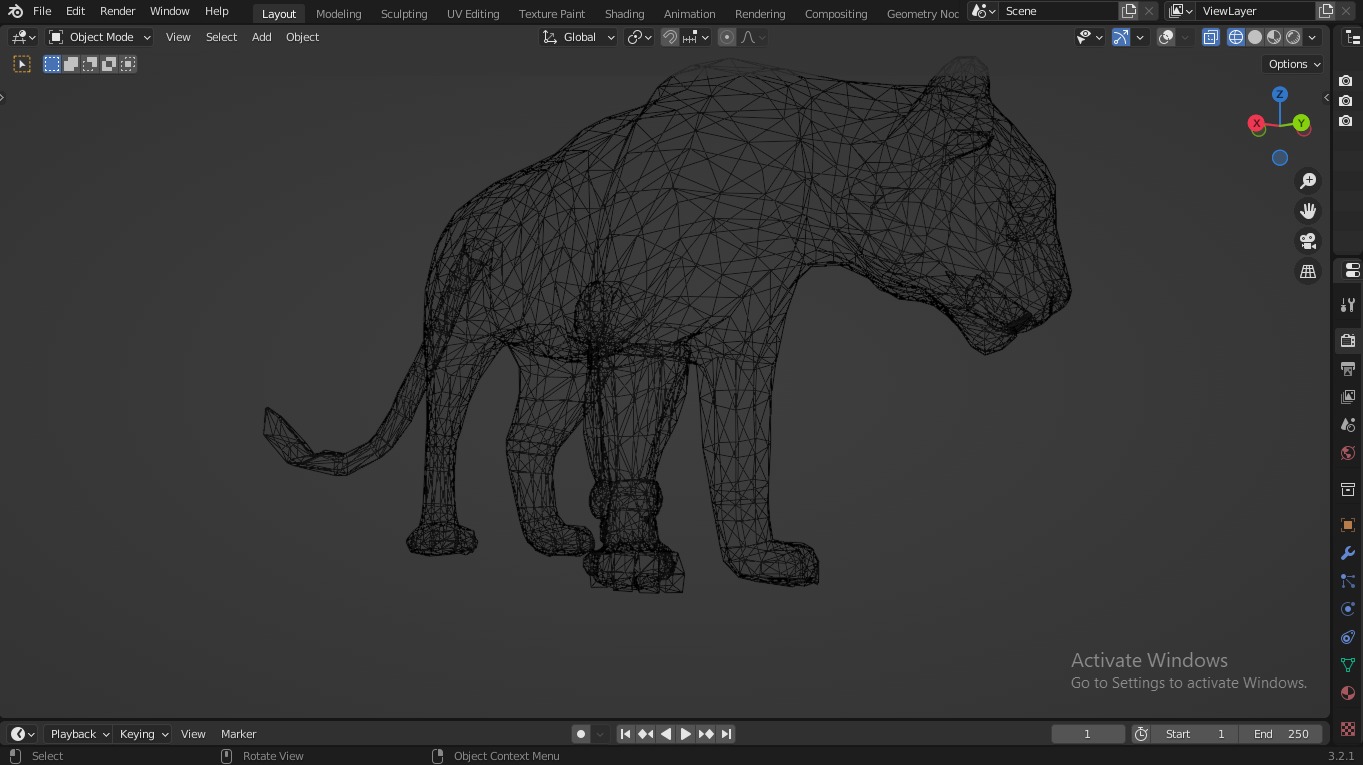This screenshot has height=765, width=1363.
Task: Choose the Set new selection mode icon
Action: click(52, 64)
